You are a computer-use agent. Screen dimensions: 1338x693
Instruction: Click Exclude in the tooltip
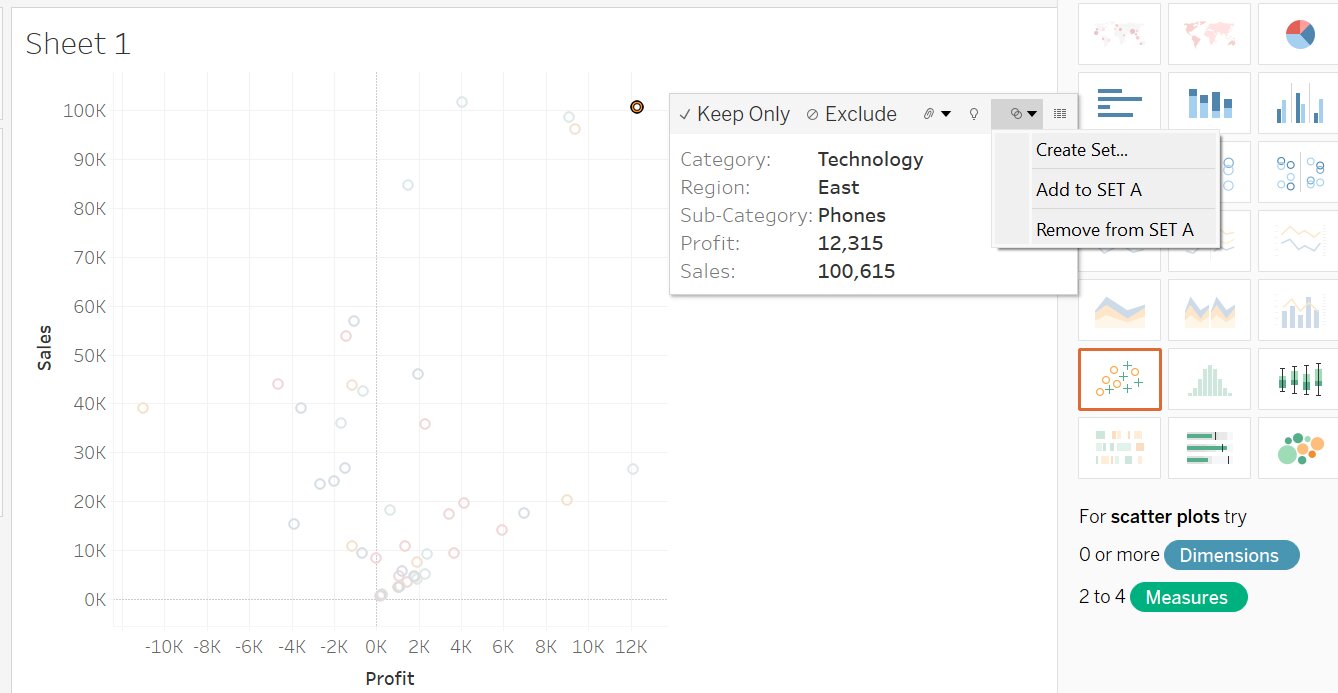tap(852, 114)
